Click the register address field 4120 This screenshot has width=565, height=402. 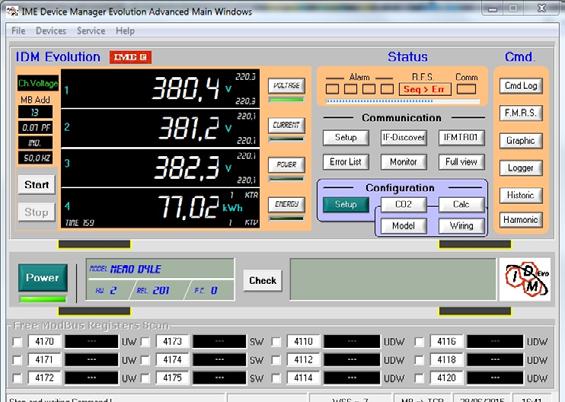coord(446,378)
